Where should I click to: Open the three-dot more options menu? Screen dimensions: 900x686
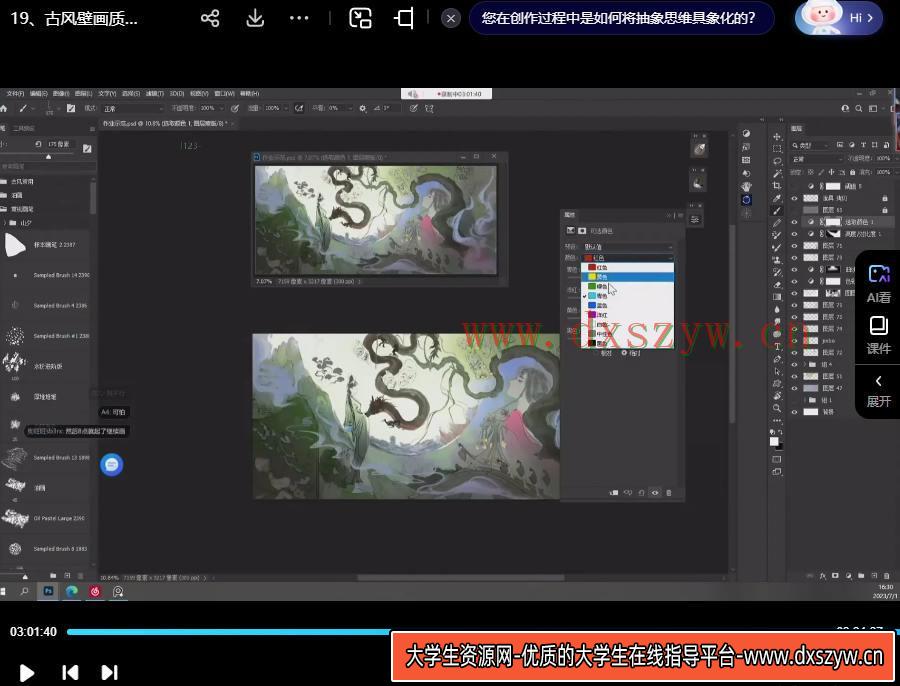click(x=299, y=18)
